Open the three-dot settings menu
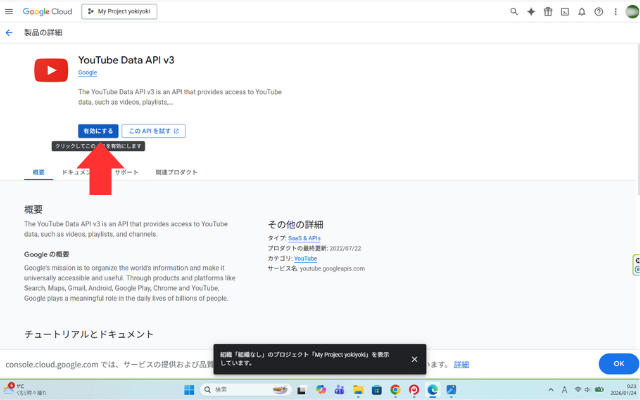This screenshot has width=640, height=400. [x=614, y=12]
